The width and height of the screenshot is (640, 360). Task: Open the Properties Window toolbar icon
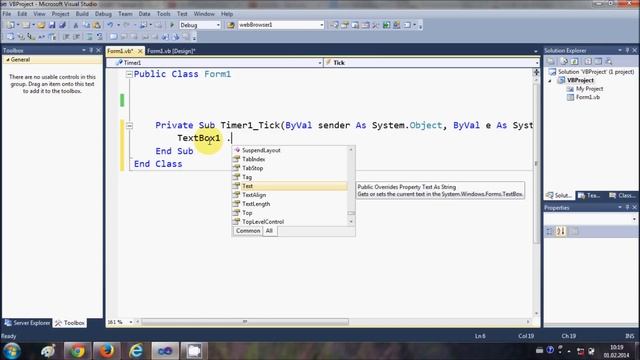(345, 25)
